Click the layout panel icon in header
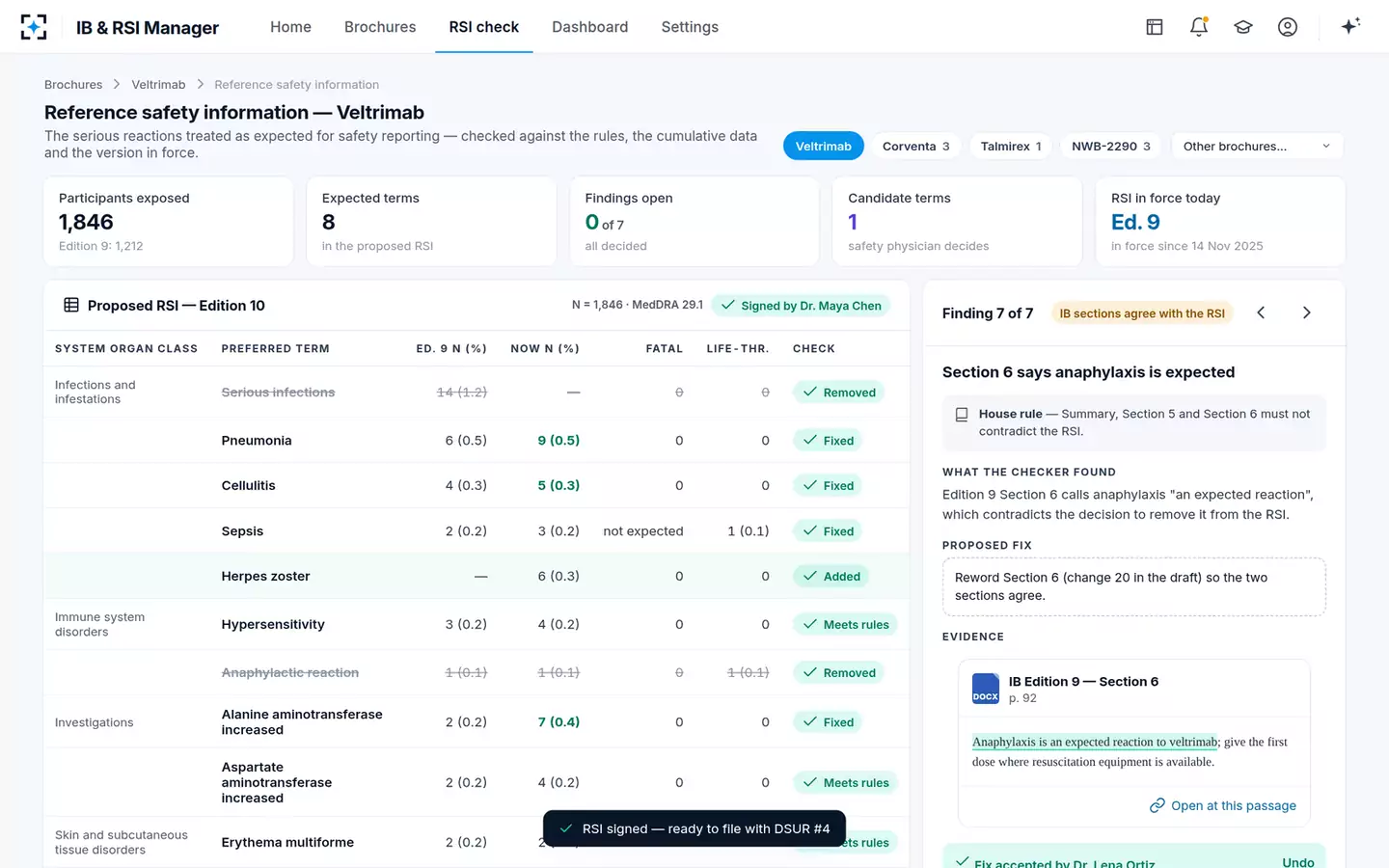The width and height of the screenshot is (1389, 868). [1154, 27]
